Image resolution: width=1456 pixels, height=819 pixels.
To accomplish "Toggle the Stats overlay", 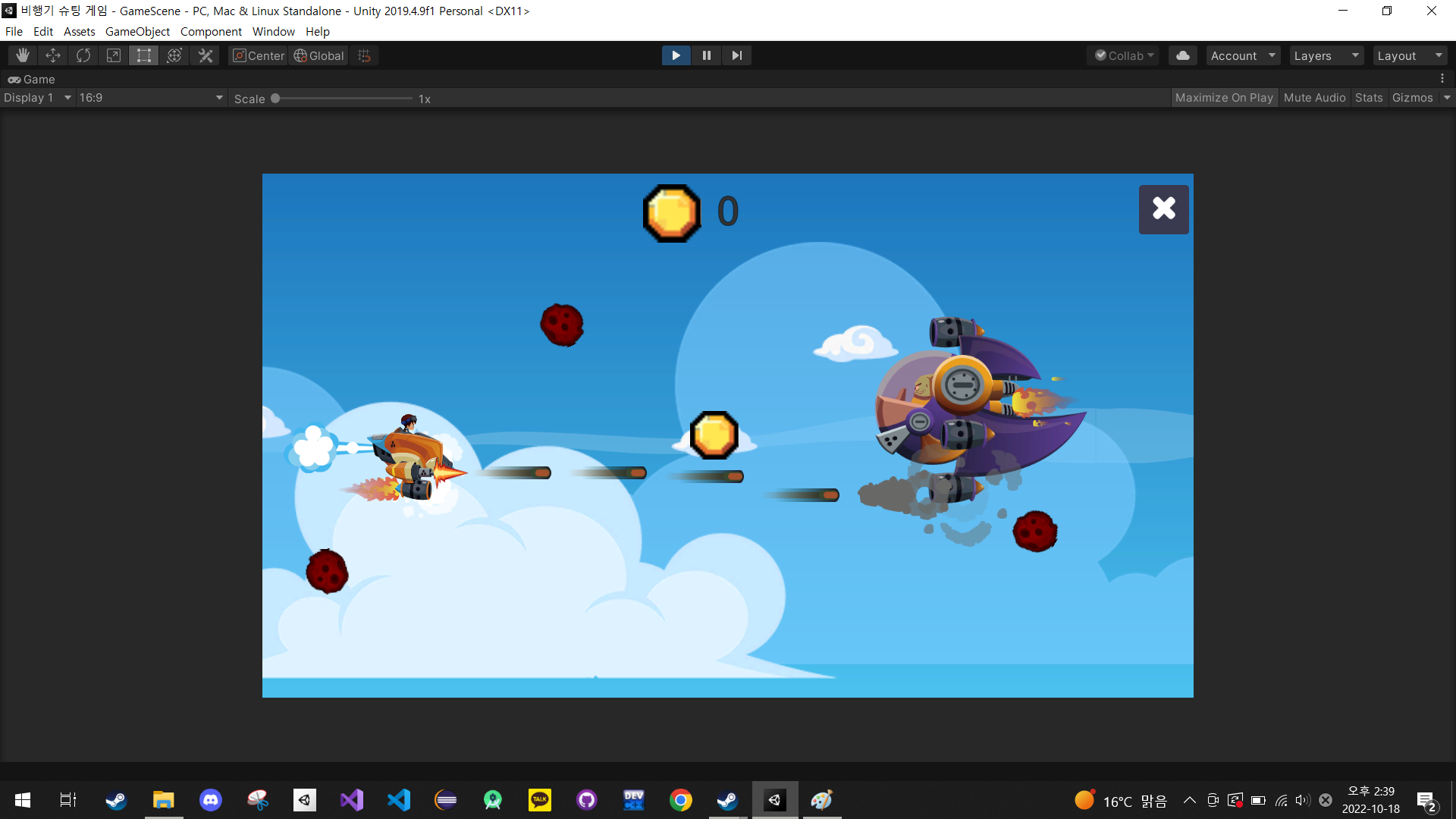I will pyautogui.click(x=1368, y=97).
